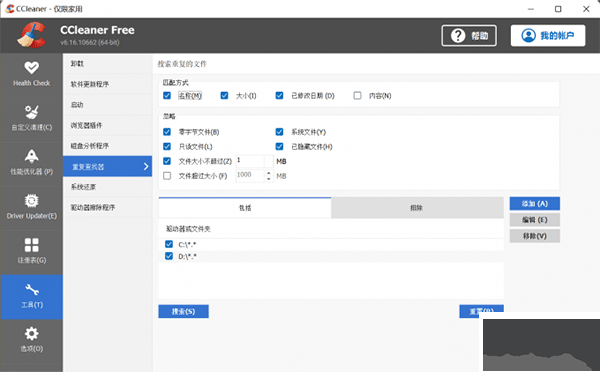The image size is (600, 372).
Task: Open 启动 in the tools menu
Action: click(x=108, y=105)
